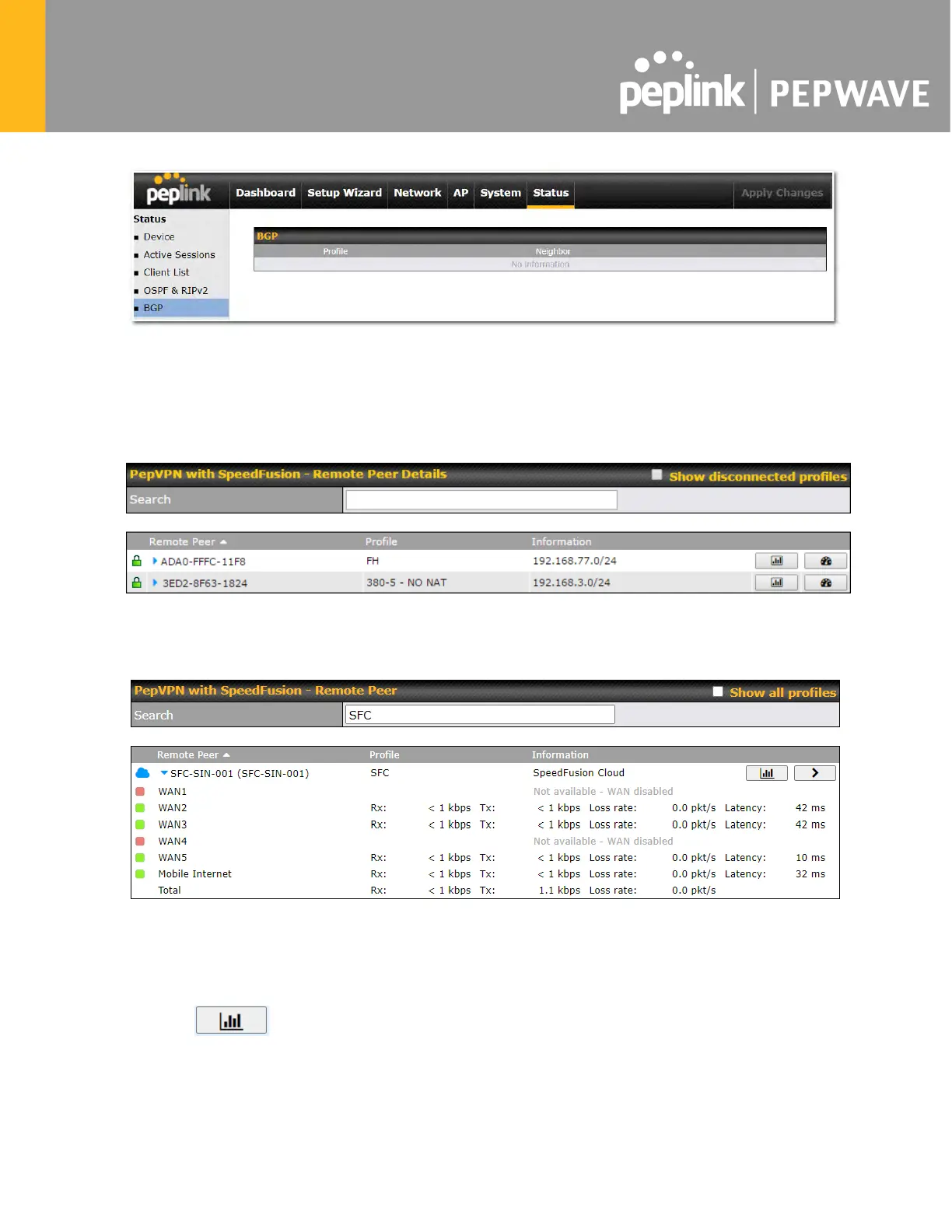Open the System tab
The height and width of the screenshot is (1232, 952).
click(x=500, y=193)
